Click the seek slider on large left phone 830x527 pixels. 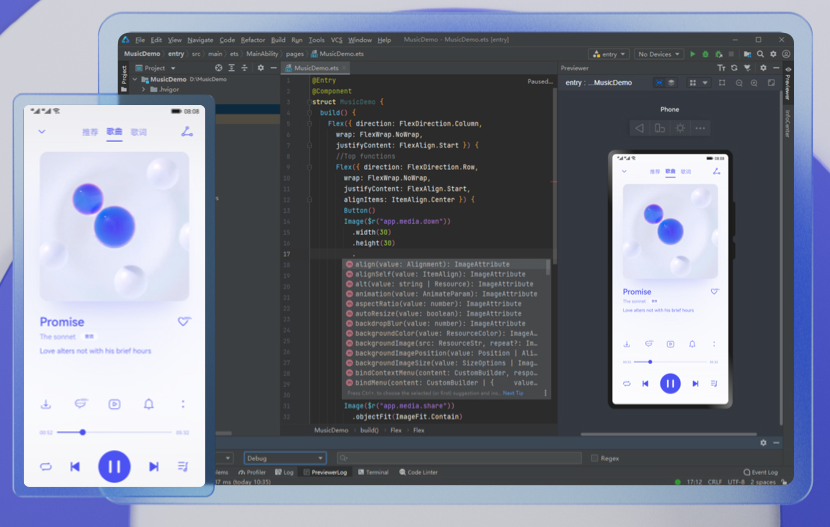pyautogui.click(x=115, y=432)
